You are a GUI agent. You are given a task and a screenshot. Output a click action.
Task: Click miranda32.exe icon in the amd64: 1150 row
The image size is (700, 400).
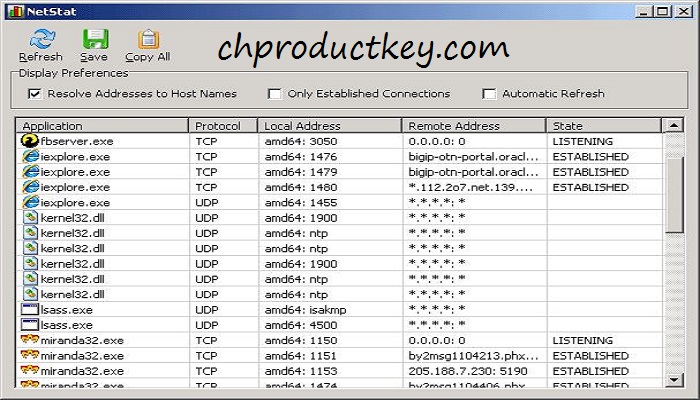coord(30,339)
